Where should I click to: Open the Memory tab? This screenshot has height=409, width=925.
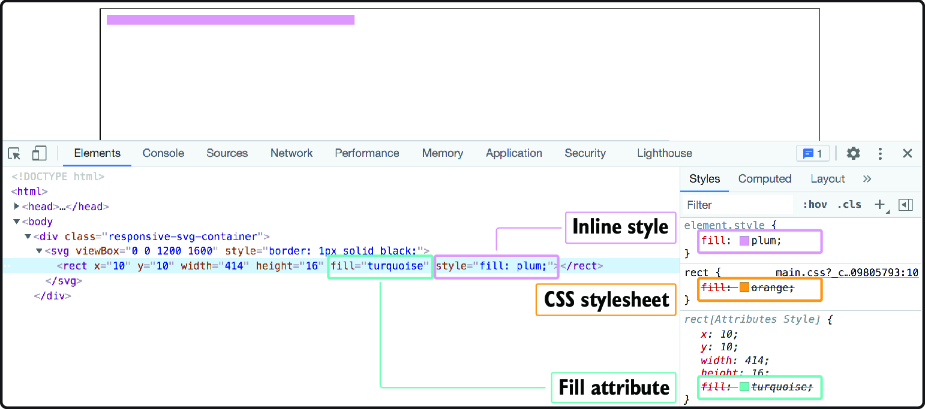point(442,153)
